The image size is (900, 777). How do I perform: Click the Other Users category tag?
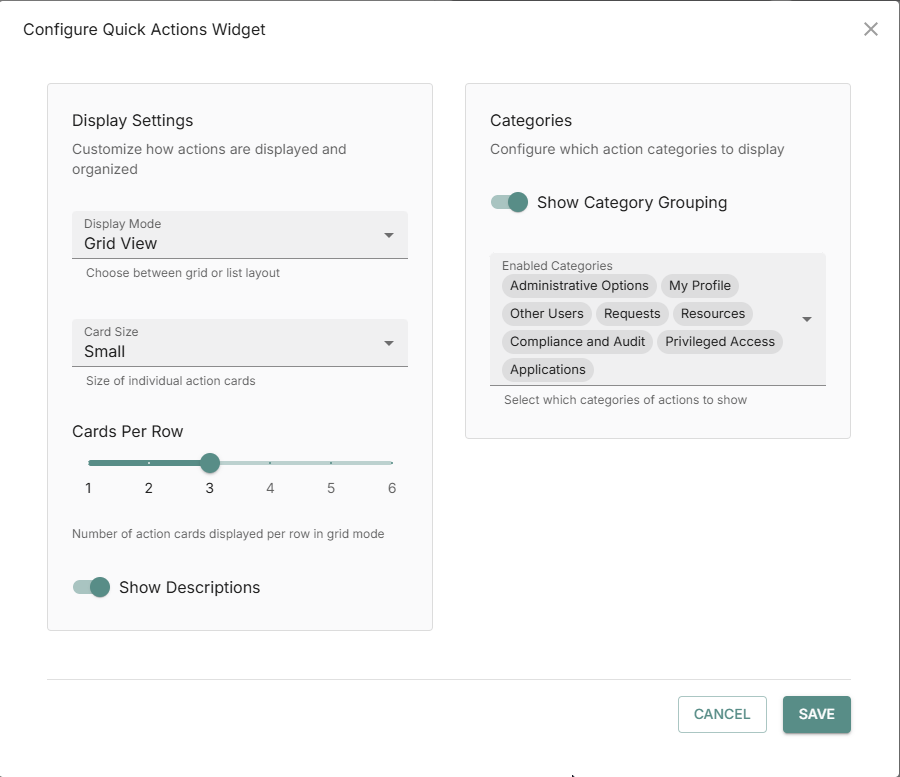(546, 313)
